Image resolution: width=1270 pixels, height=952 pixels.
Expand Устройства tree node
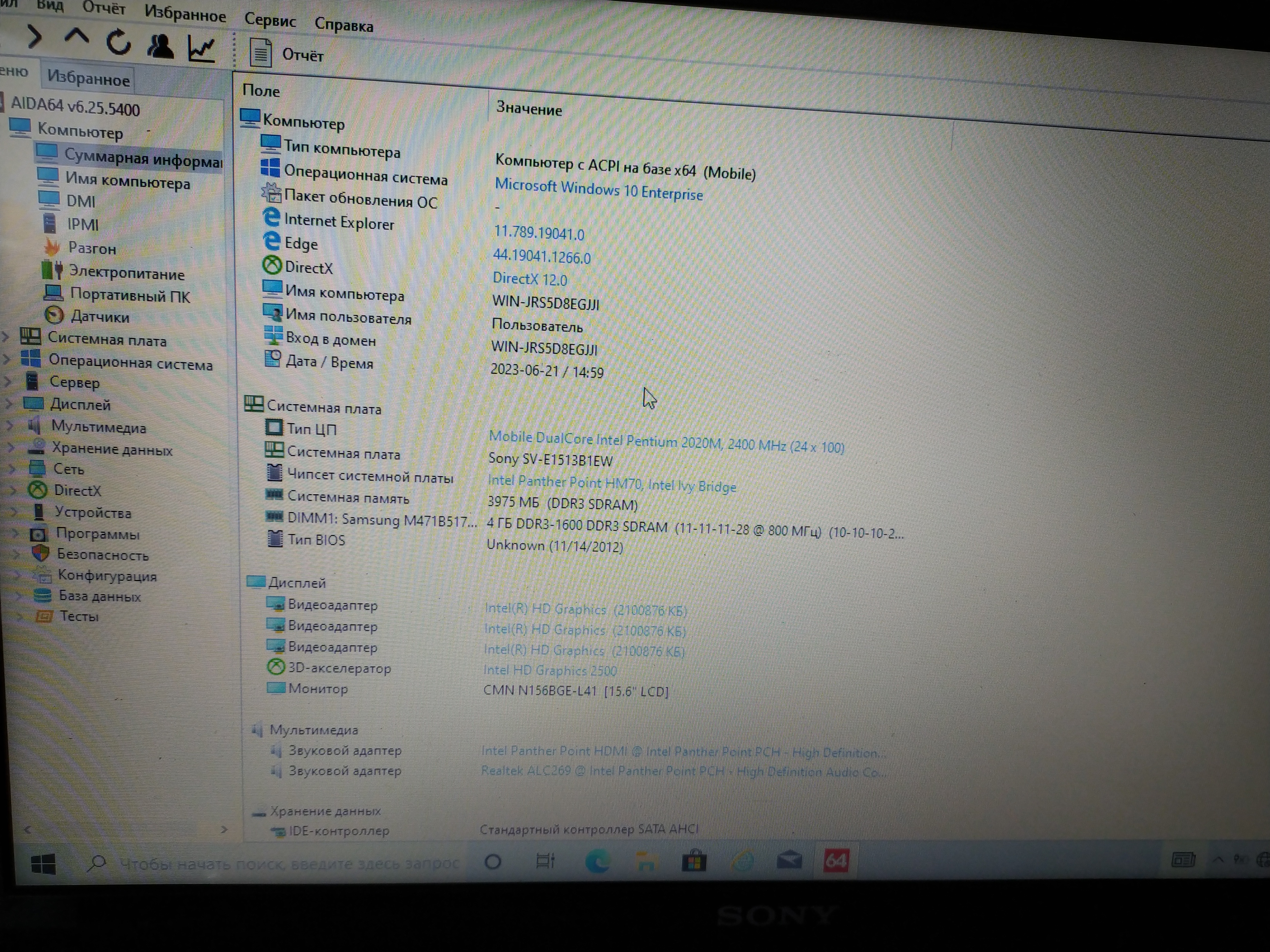14,512
